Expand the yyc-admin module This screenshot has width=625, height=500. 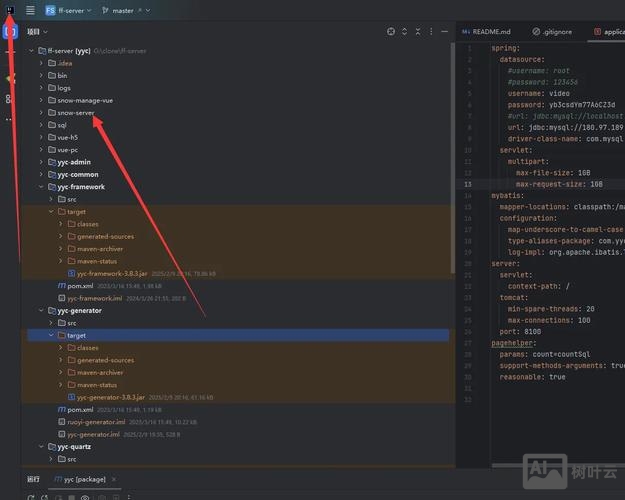pos(41,162)
